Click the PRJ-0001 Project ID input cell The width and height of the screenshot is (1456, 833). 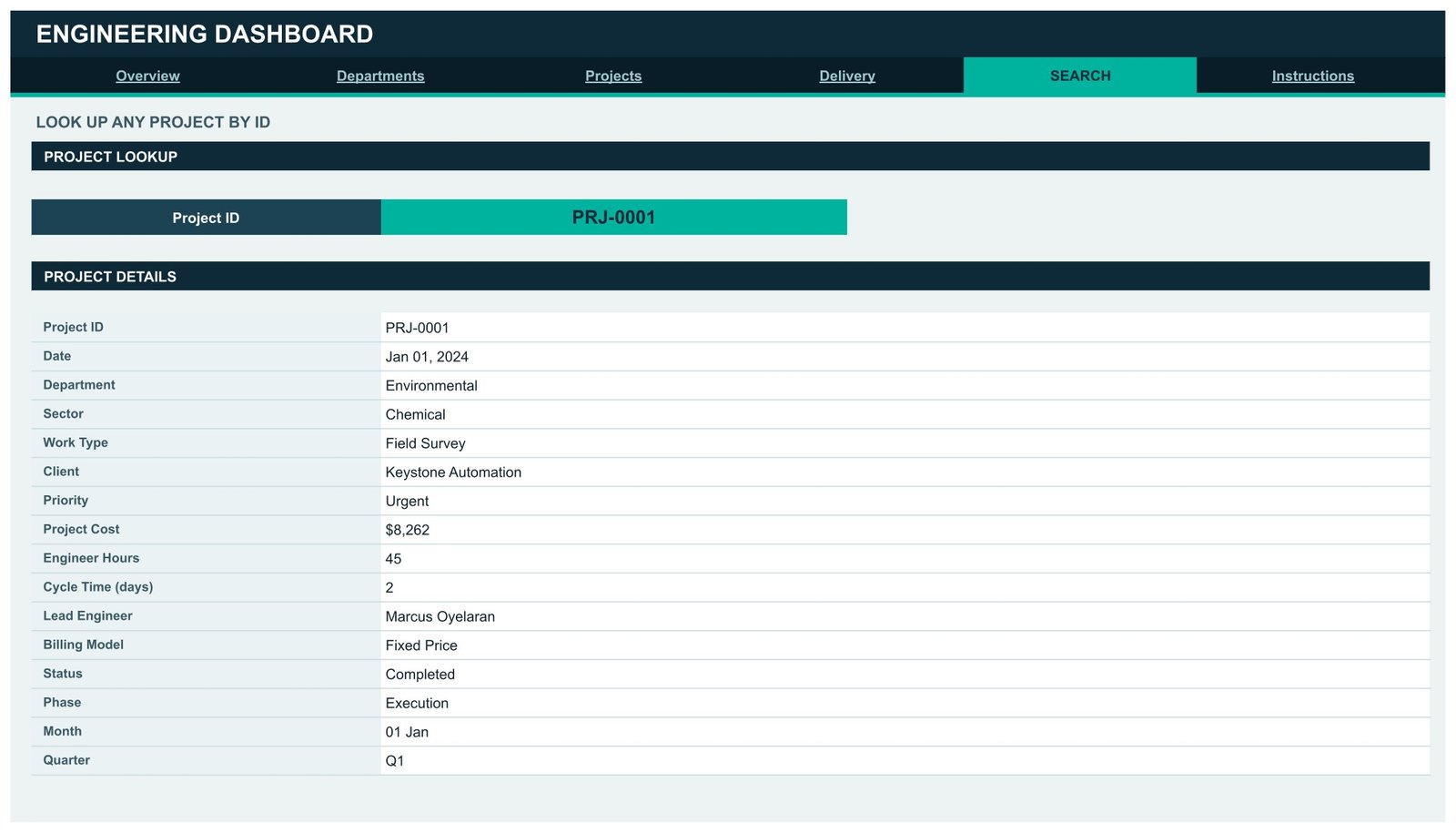614,218
